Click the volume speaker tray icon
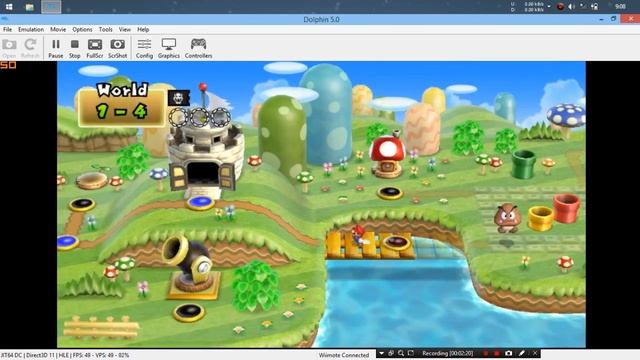640x360 pixels. click(x=571, y=7)
